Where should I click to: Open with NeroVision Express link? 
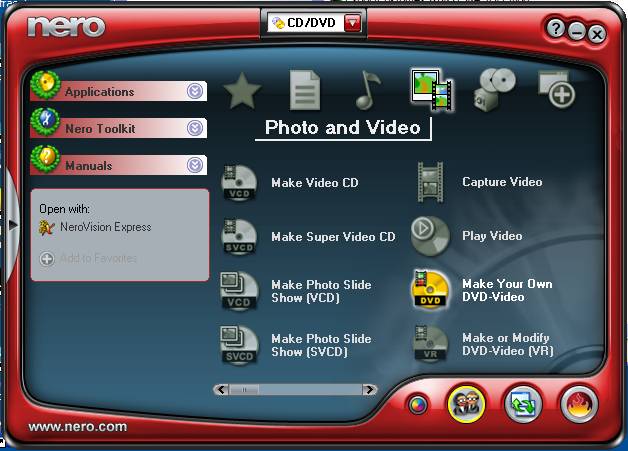pyautogui.click(x=106, y=227)
